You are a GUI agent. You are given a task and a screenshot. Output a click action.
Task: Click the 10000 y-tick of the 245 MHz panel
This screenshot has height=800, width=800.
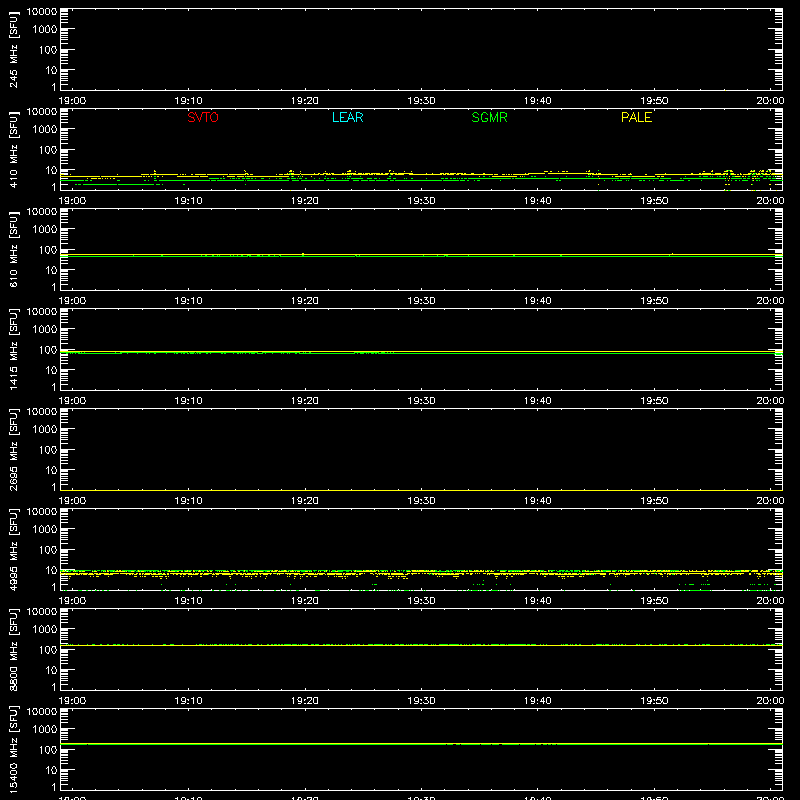click(x=42, y=12)
